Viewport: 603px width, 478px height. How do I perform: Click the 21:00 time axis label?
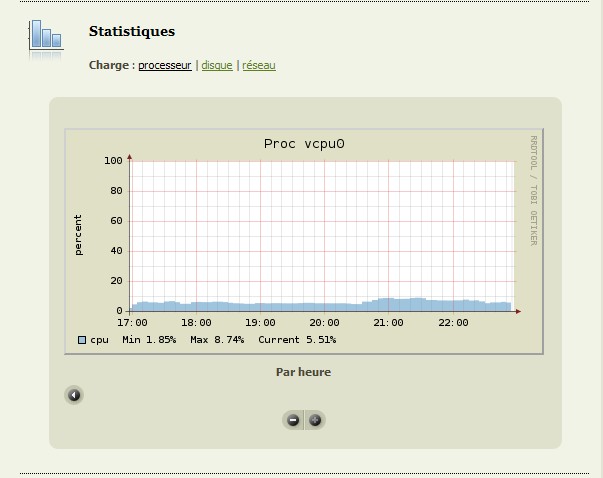point(388,323)
